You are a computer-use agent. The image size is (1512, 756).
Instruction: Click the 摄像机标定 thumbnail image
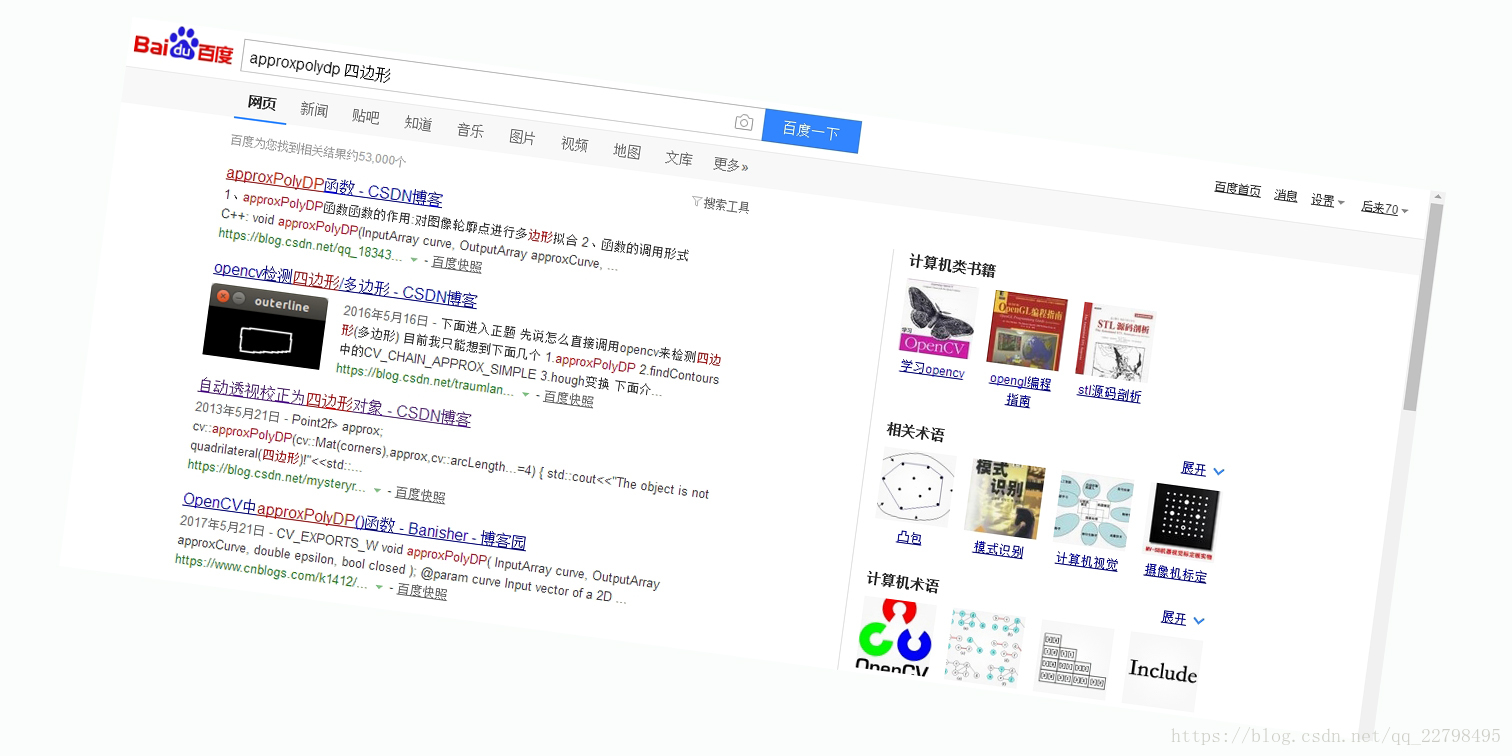1183,521
